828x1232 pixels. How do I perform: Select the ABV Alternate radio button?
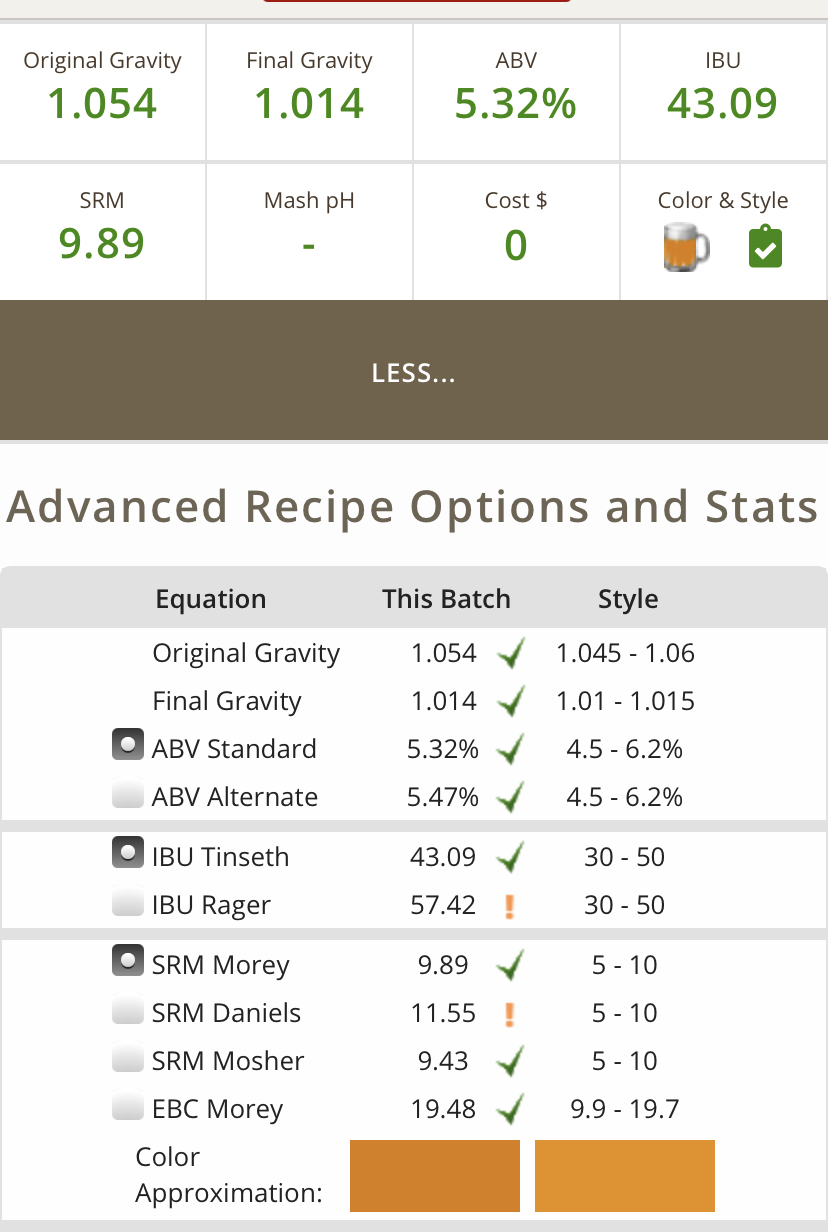pos(128,797)
